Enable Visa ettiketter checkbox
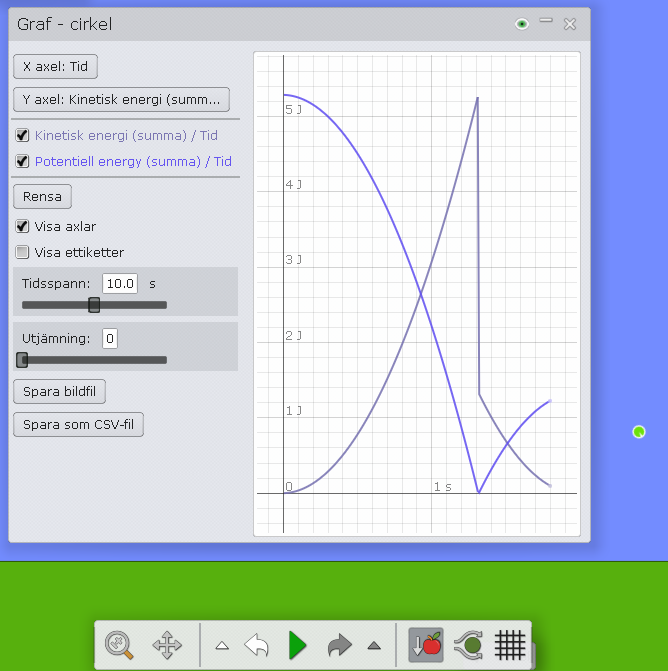The height and width of the screenshot is (671, 668). [22, 252]
